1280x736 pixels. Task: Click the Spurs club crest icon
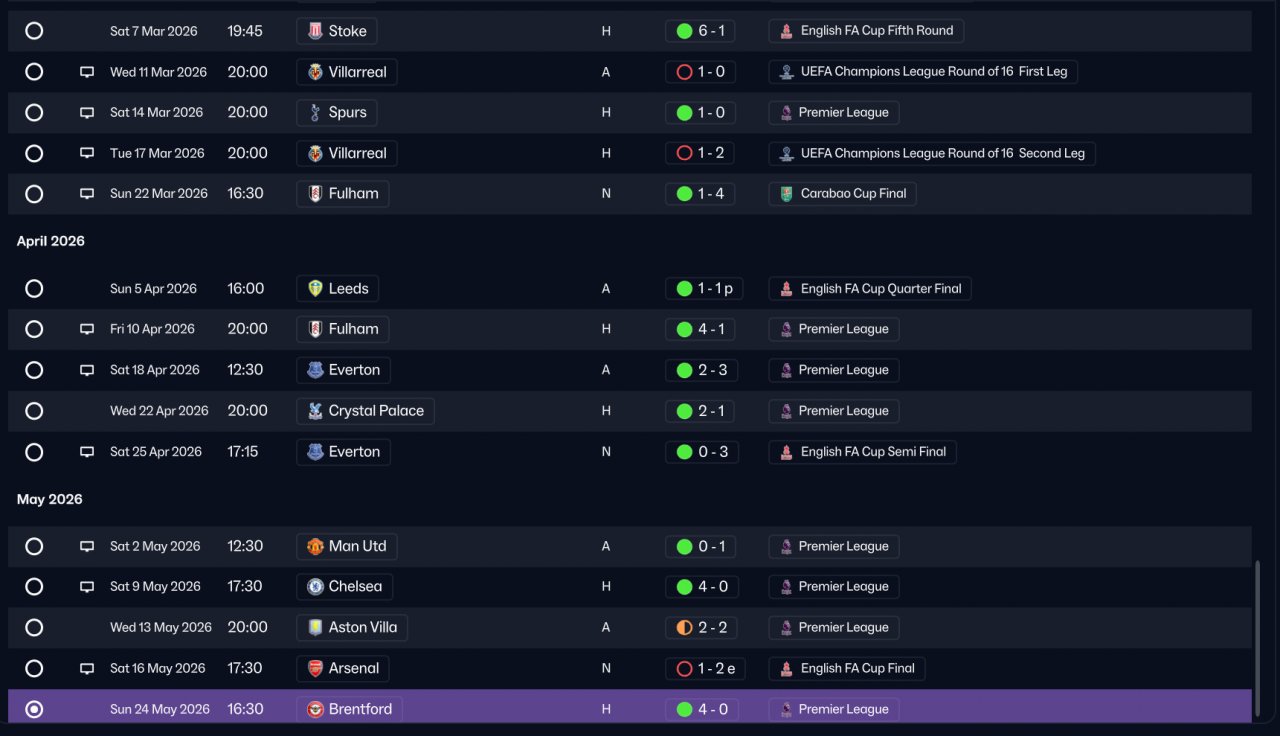(x=315, y=112)
